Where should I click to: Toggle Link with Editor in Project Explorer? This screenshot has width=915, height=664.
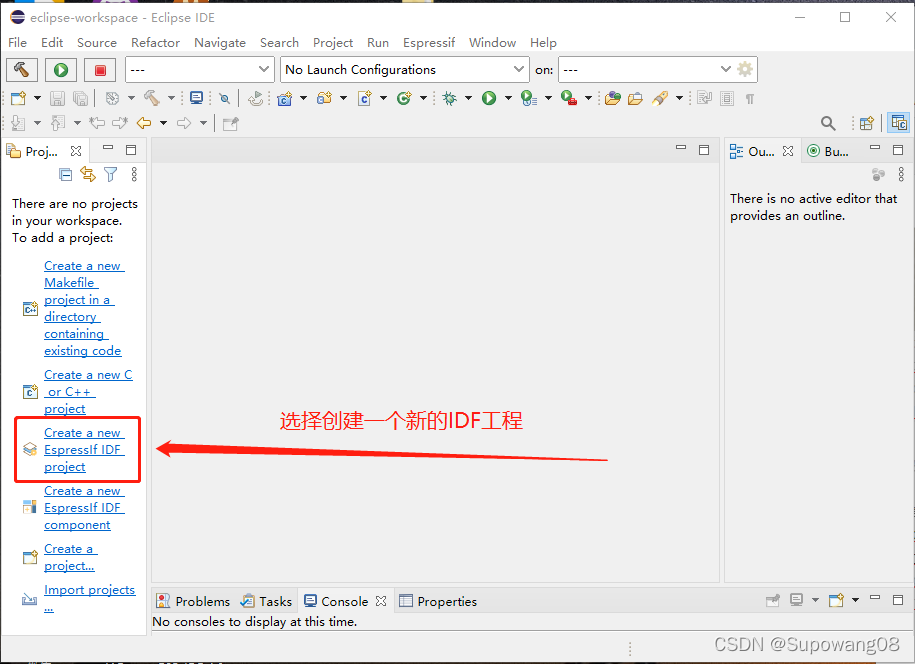87,173
